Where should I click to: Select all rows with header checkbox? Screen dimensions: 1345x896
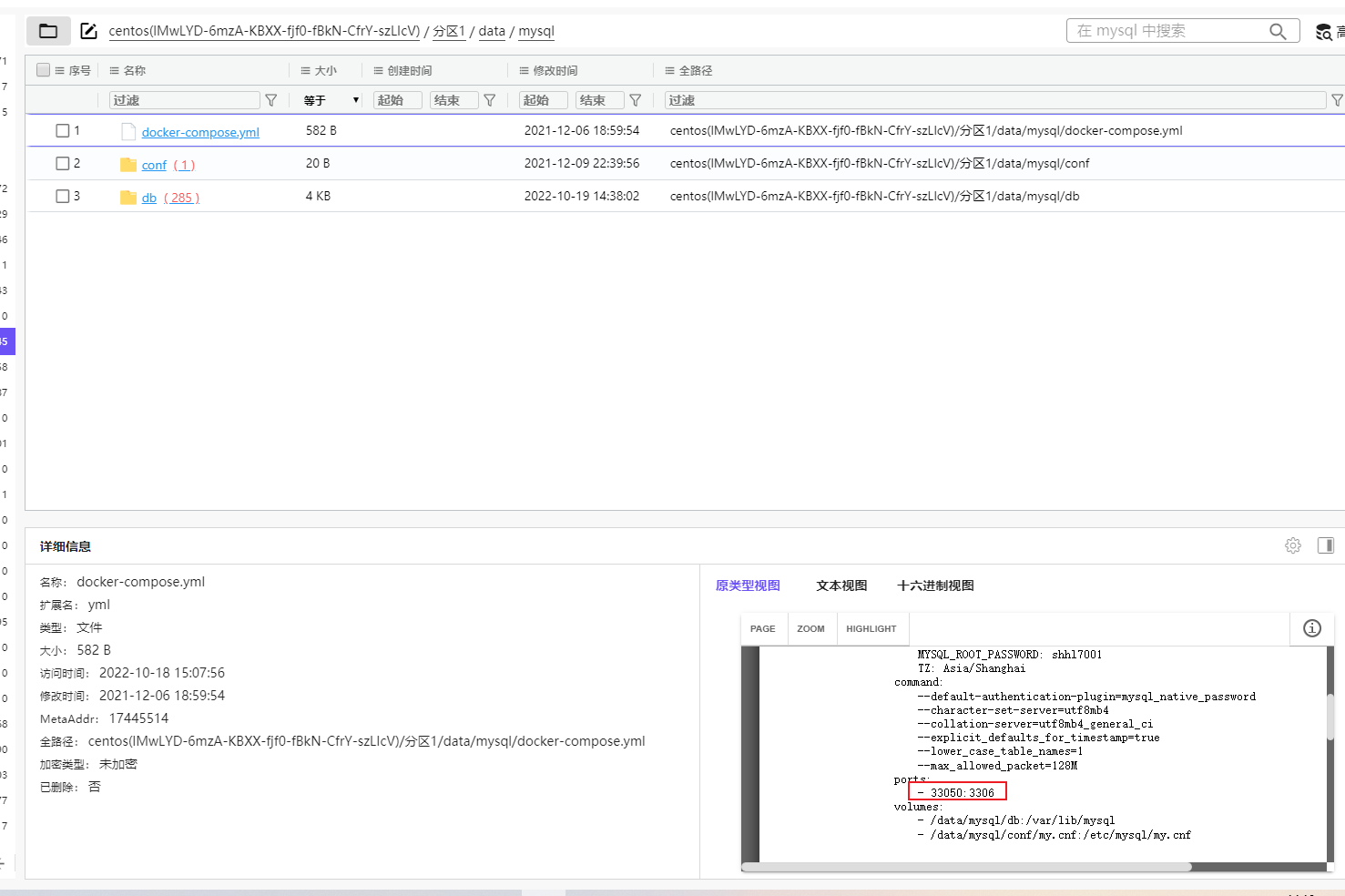(43, 70)
